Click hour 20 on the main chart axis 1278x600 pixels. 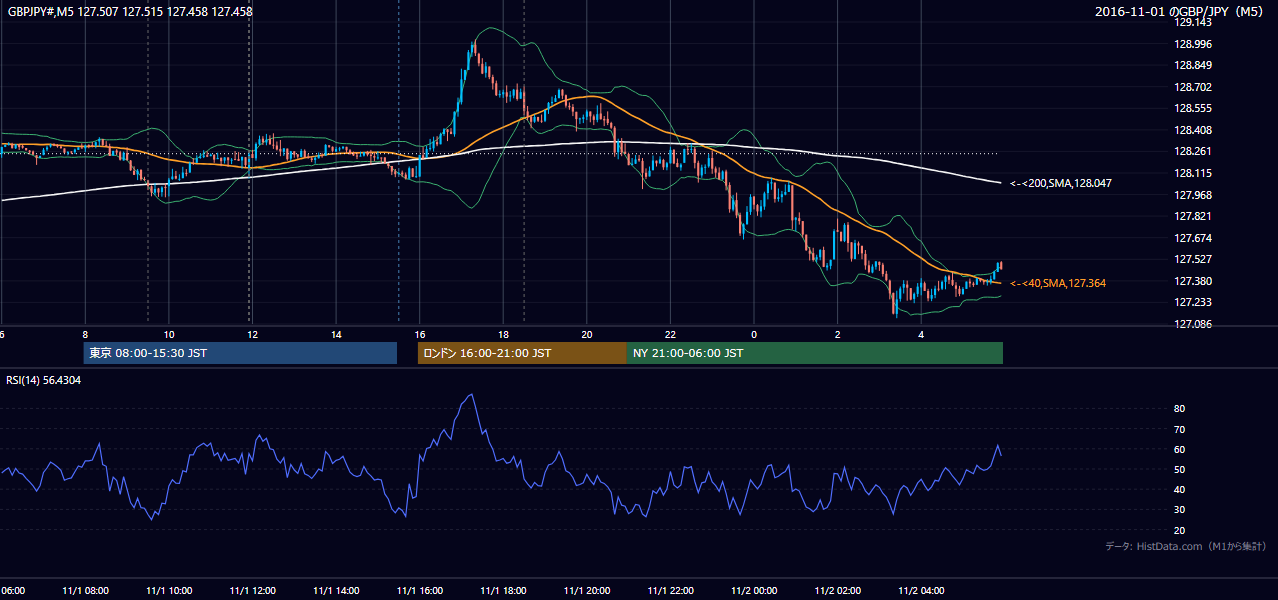pyautogui.click(x=587, y=334)
